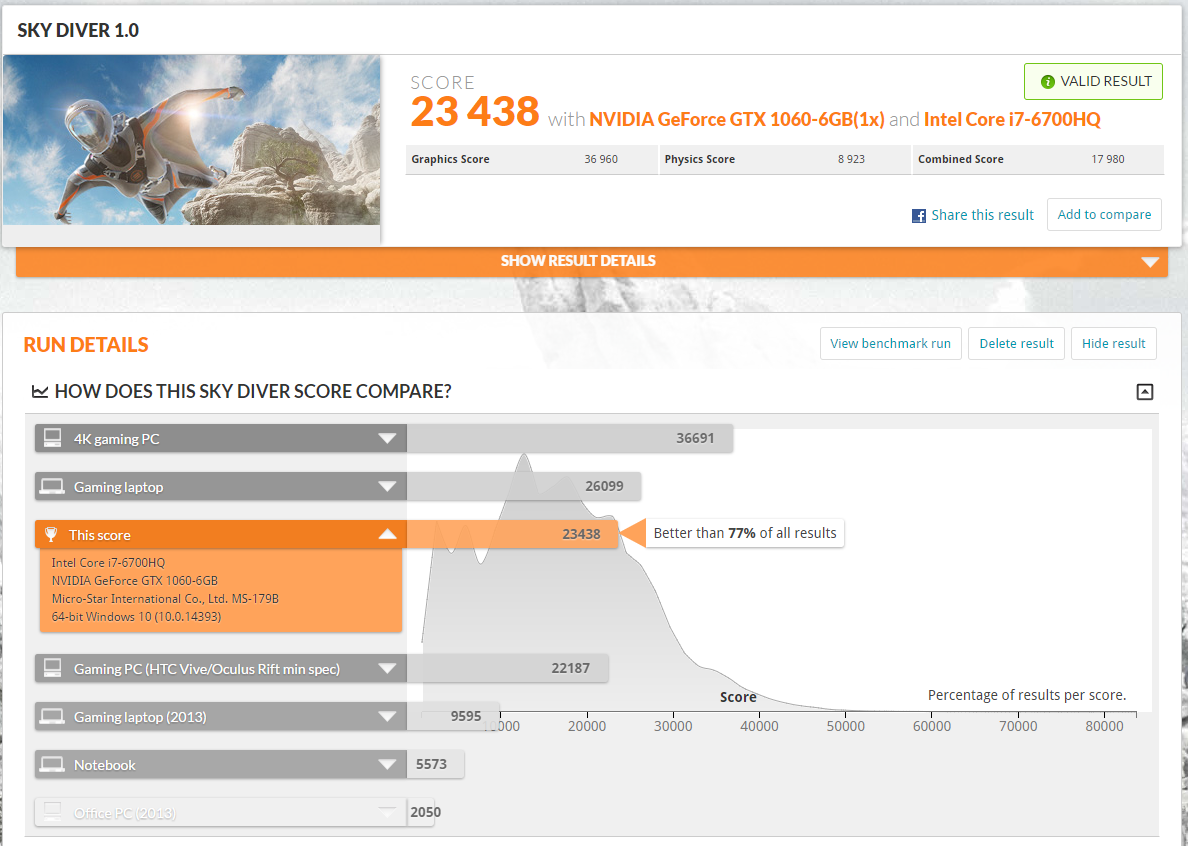Expand the 4K gaming PC row

220,439
